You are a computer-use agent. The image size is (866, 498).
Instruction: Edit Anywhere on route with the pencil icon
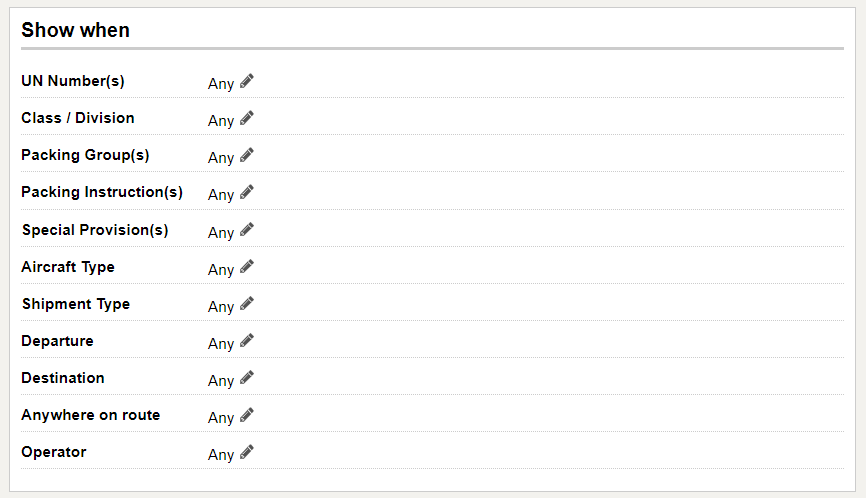[247, 415]
